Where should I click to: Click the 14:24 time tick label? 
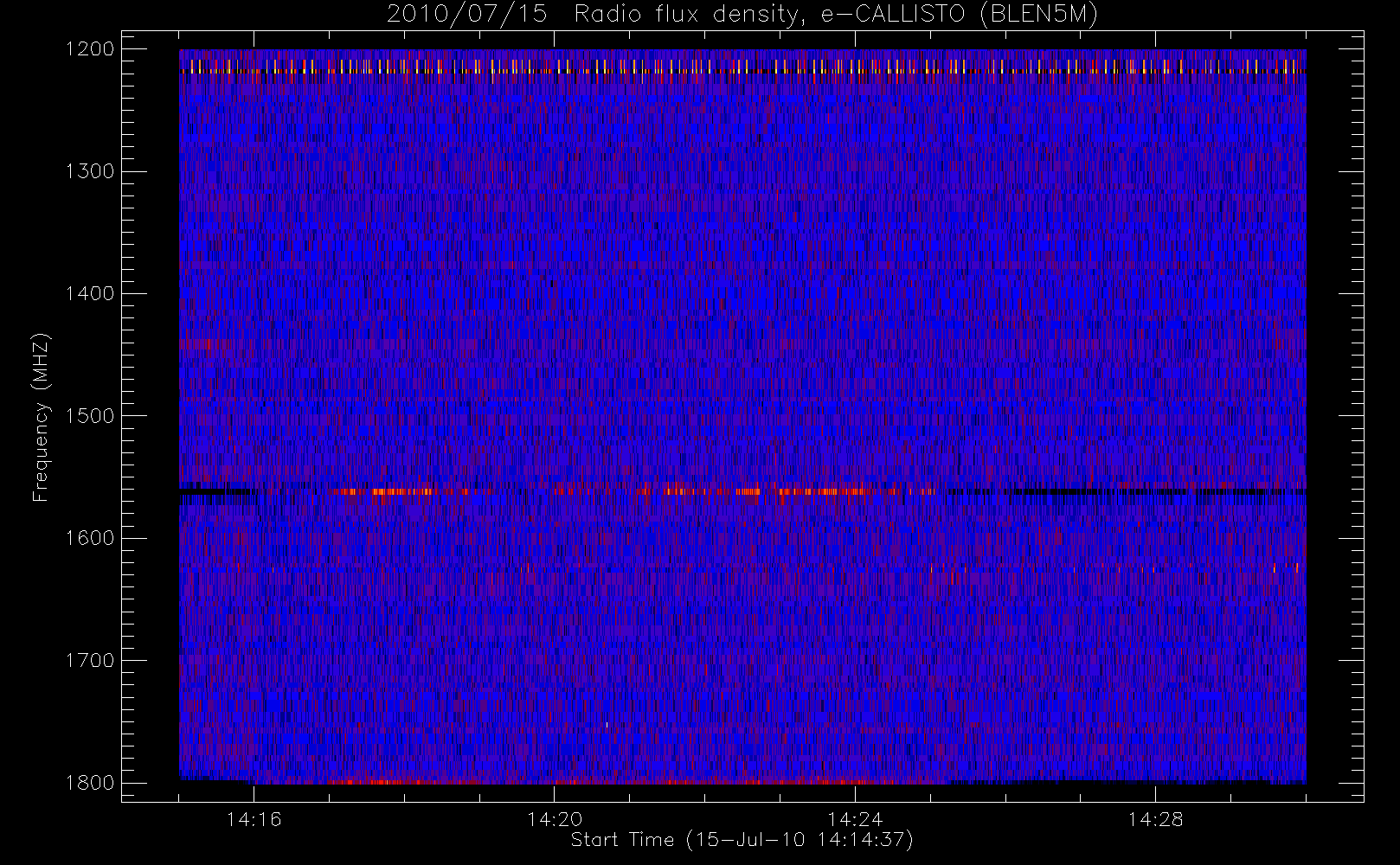[x=855, y=819]
